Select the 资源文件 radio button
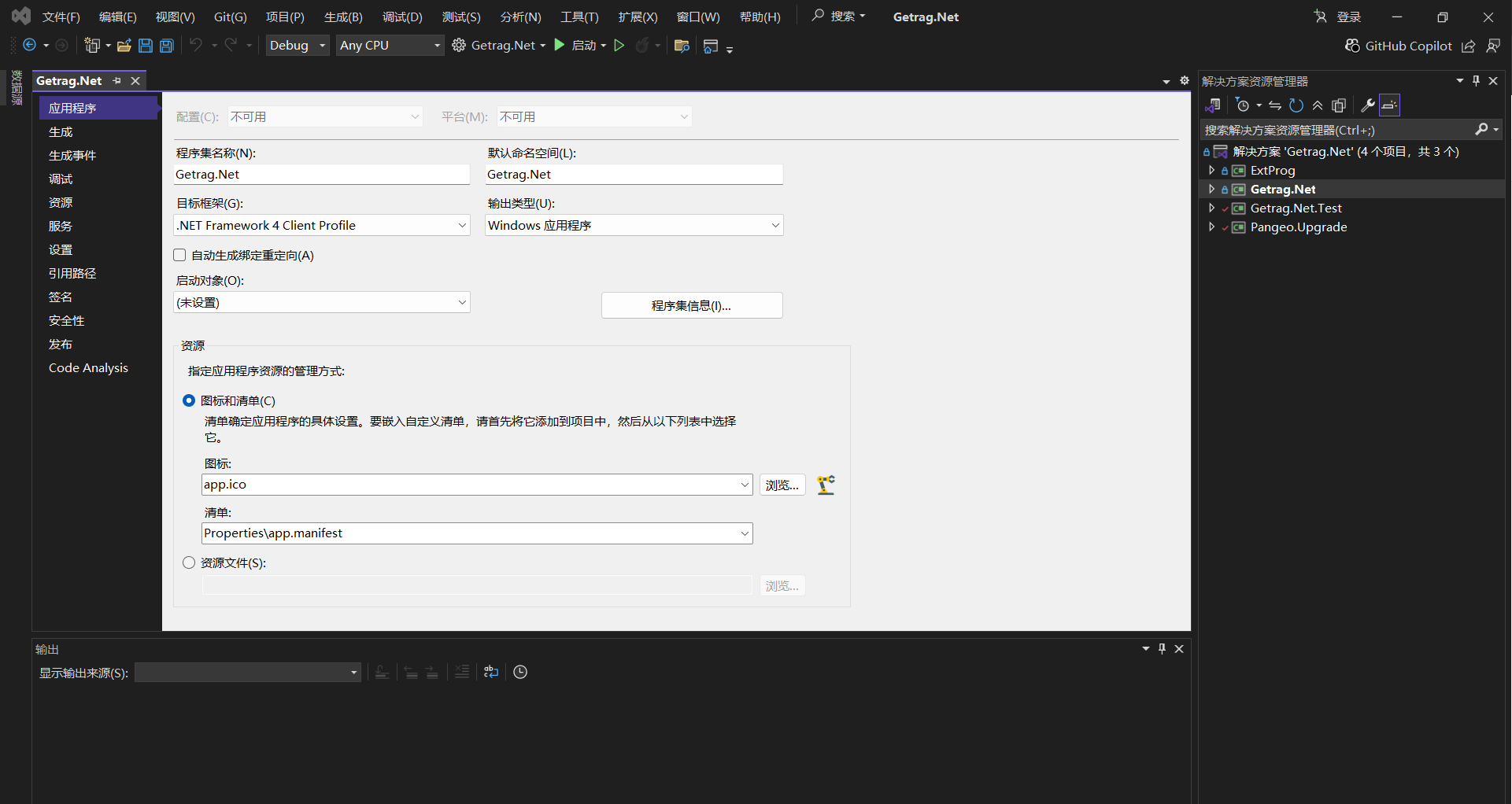This screenshot has height=804, width=1512. pyautogui.click(x=189, y=562)
